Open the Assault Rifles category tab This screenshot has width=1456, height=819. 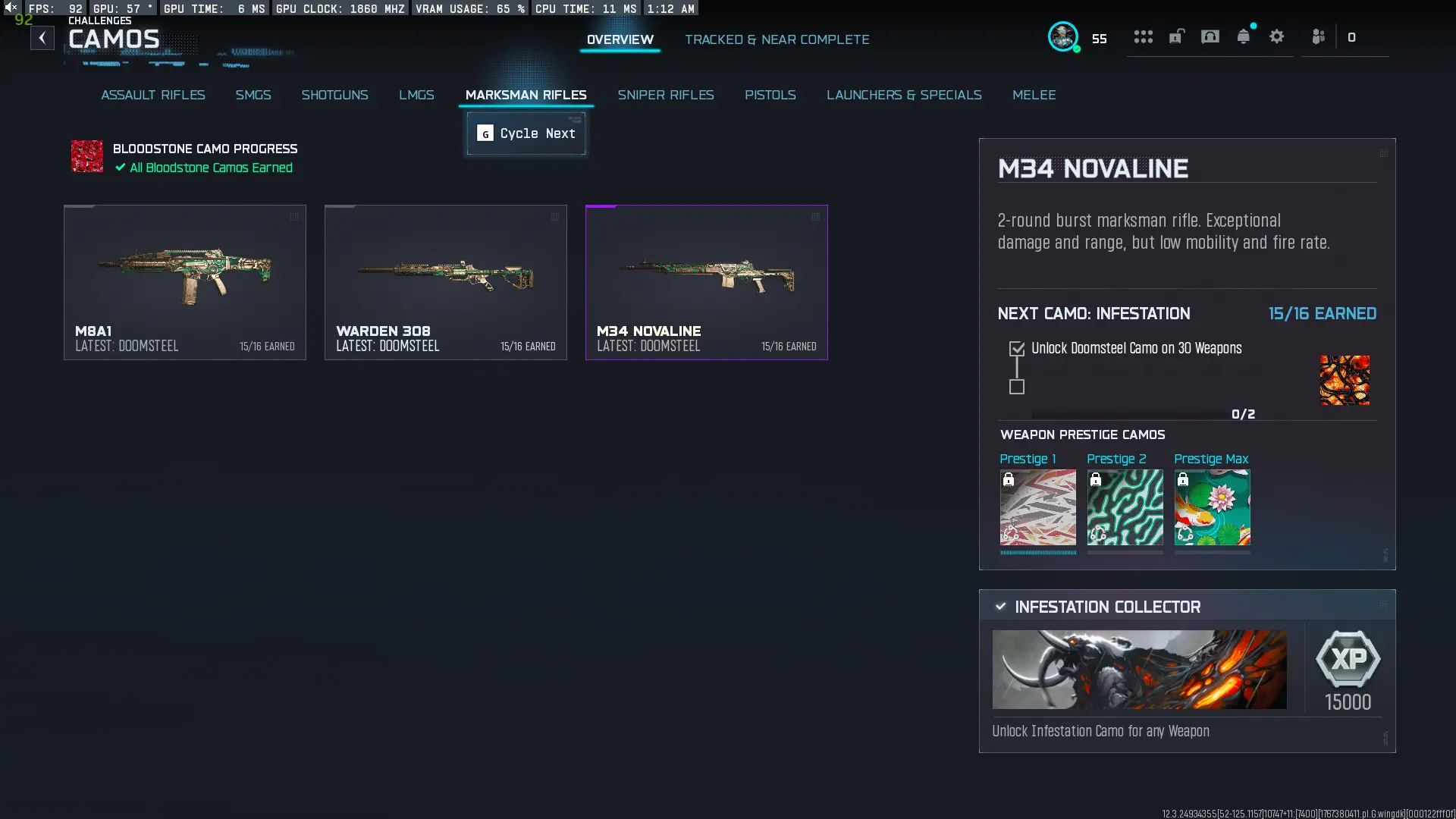[x=152, y=95]
